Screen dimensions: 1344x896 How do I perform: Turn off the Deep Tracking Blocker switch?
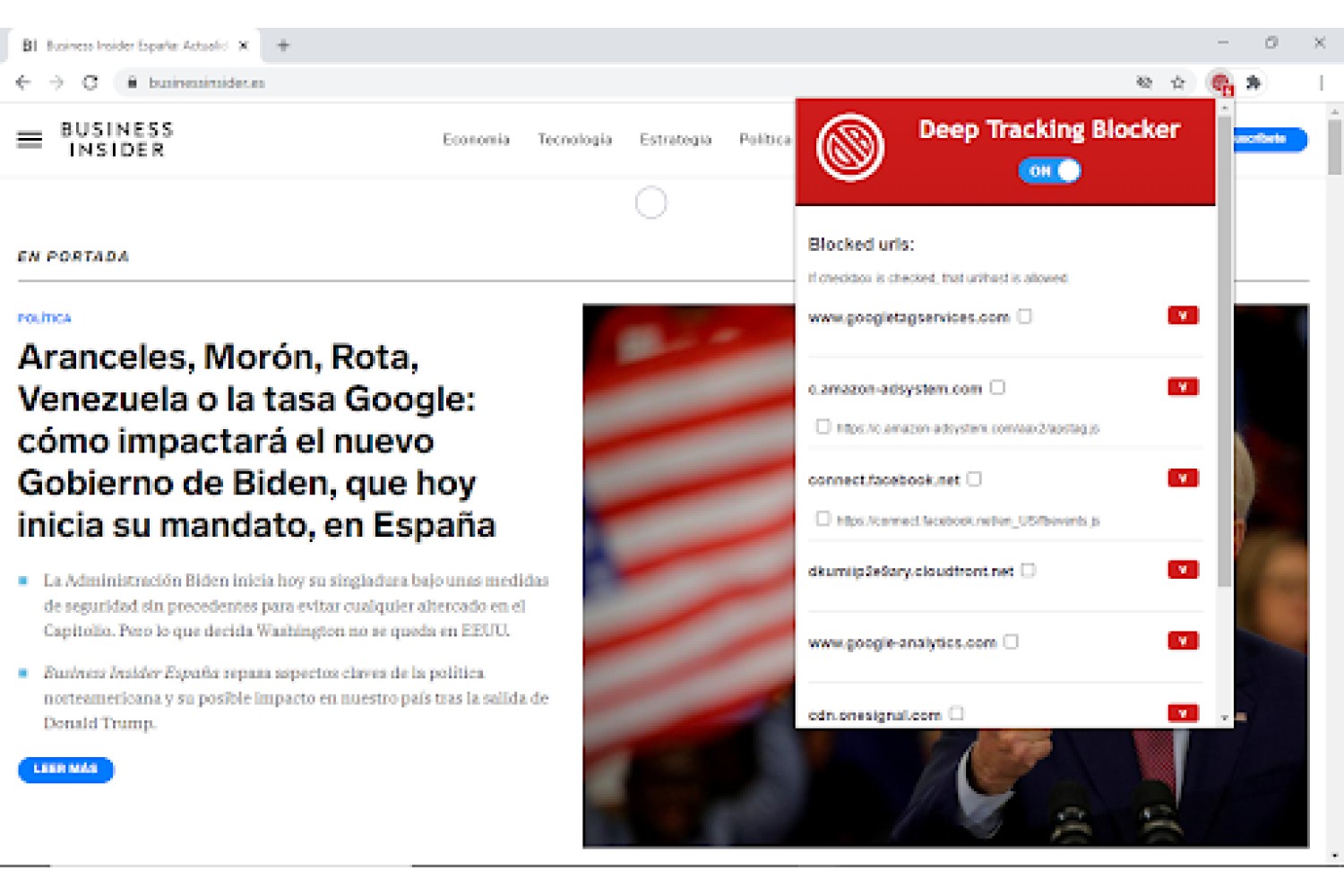(x=1049, y=170)
